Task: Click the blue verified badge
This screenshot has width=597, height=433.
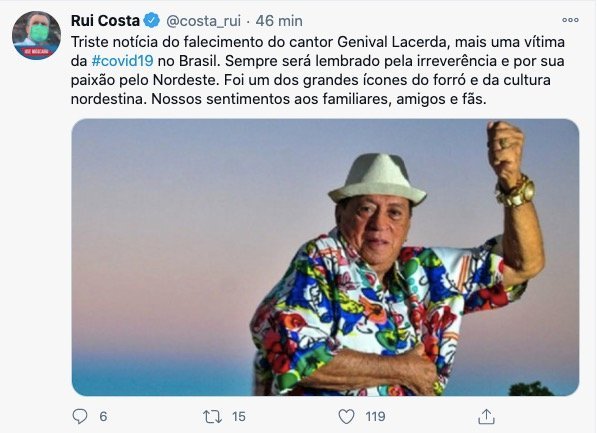Action: [152, 20]
